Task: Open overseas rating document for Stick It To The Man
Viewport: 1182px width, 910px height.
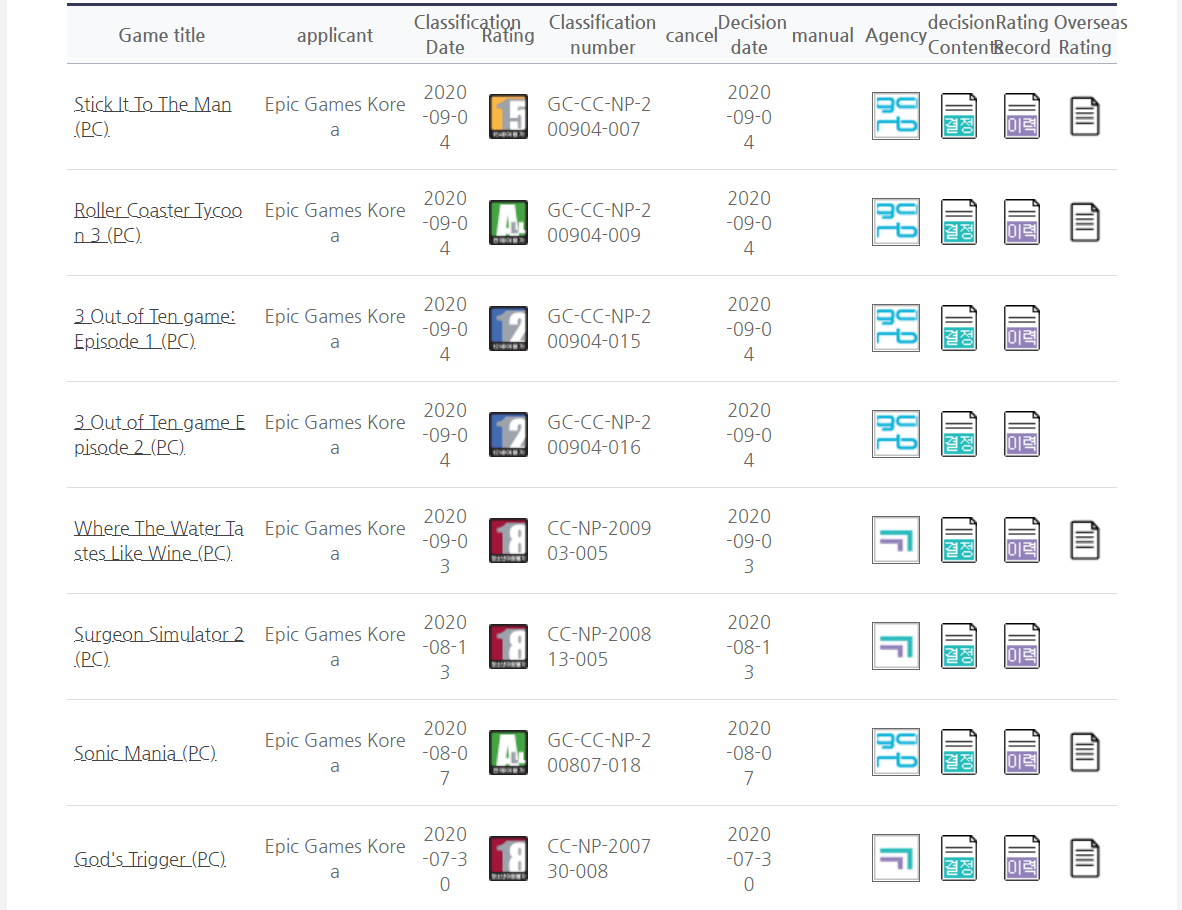Action: tap(1085, 117)
